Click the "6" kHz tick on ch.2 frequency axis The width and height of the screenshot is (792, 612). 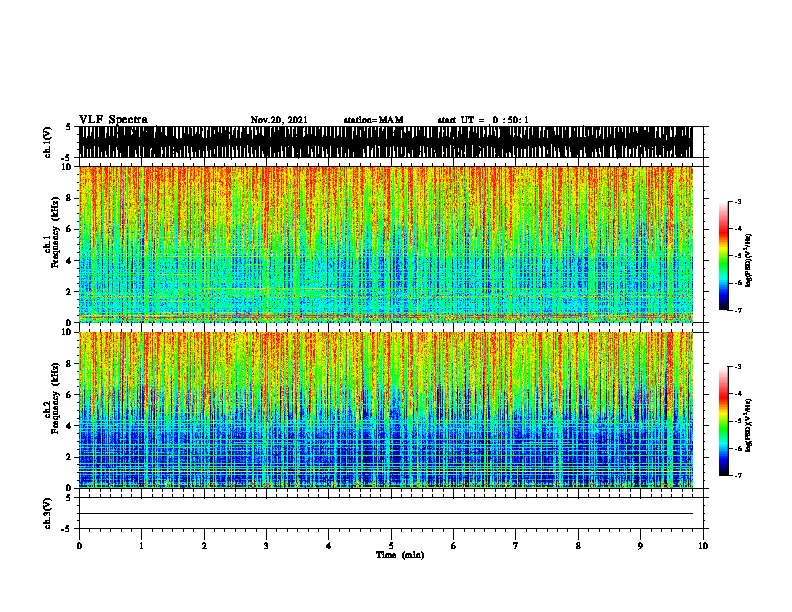(x=70, y=395)
